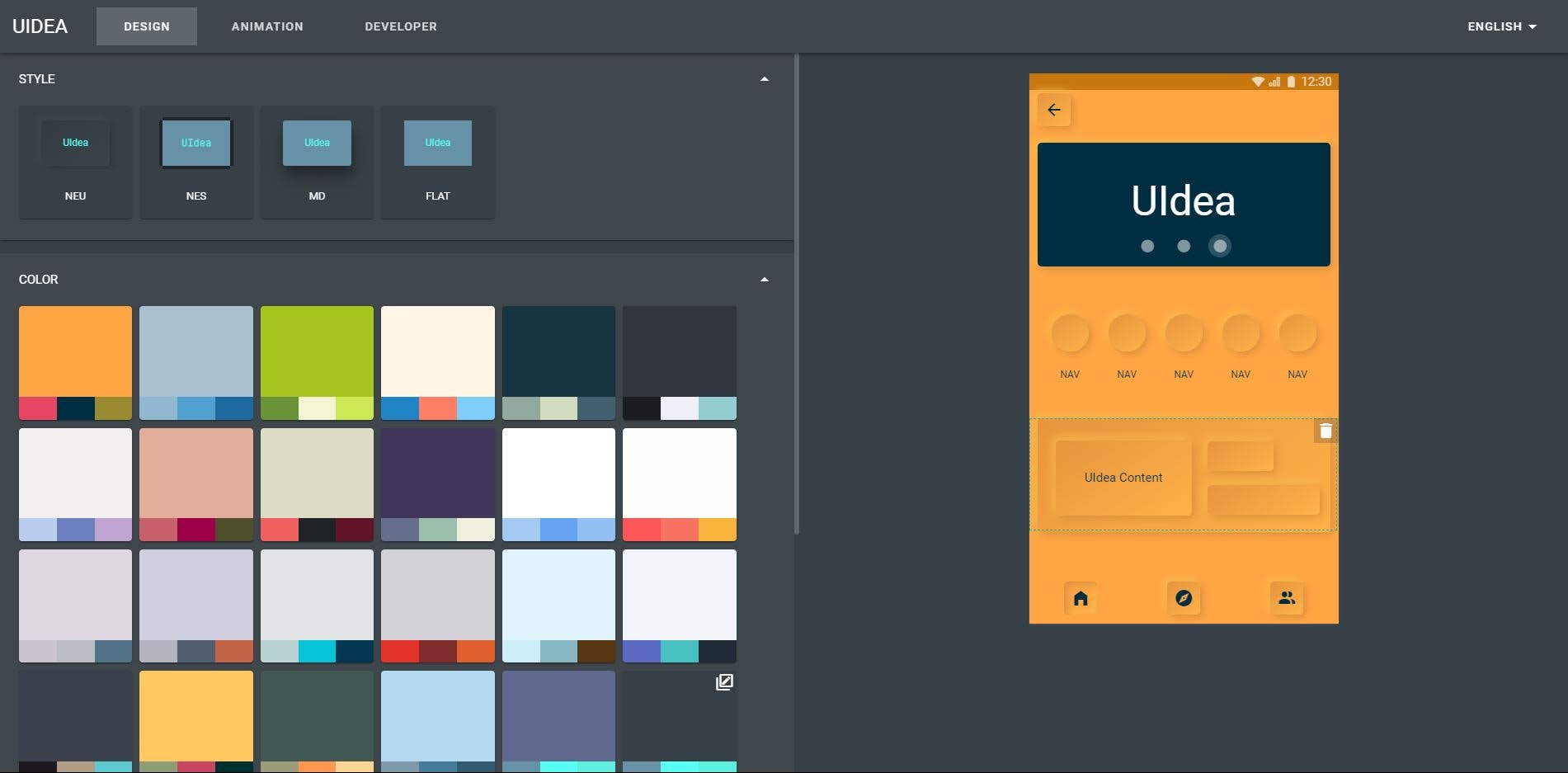Select the NEU style option
Viewport: 1568px width, 773px height.
75,162
